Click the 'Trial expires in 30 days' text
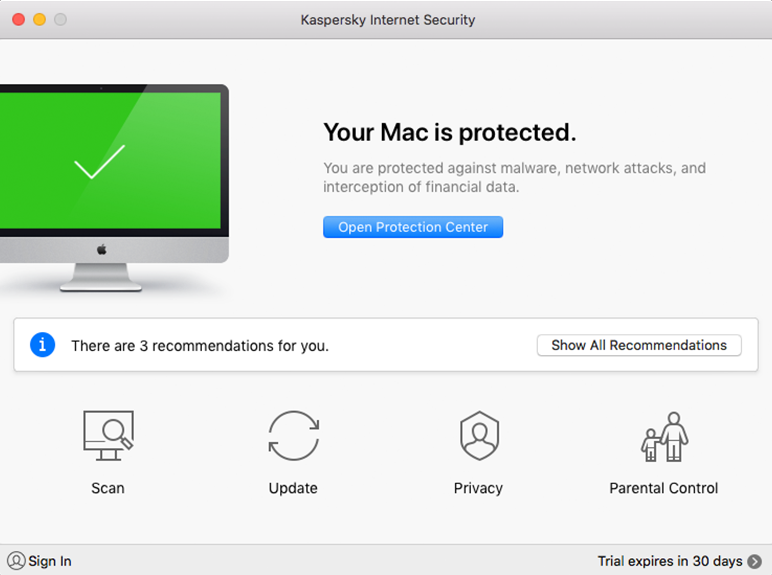Viewport: 772px width, 575px height. point(669,561)
